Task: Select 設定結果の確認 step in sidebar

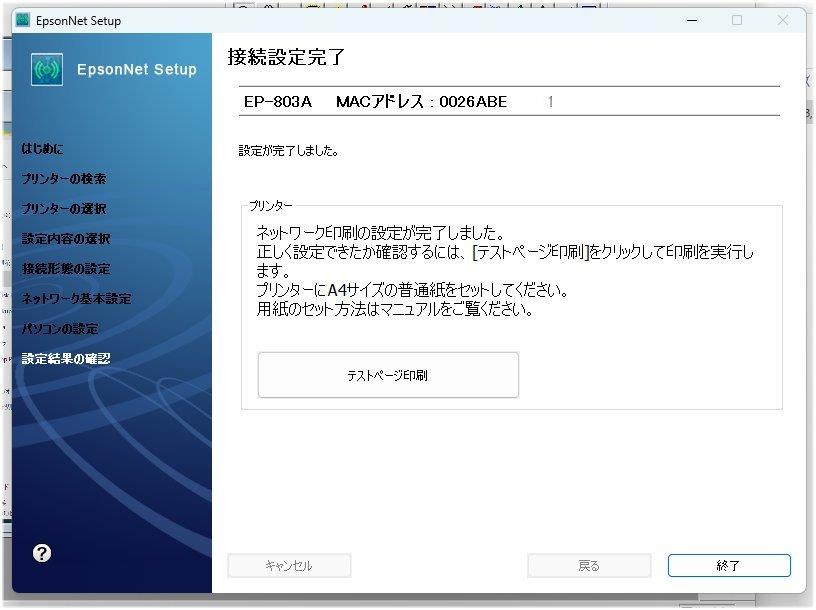Action: click(x=66, y=359)
